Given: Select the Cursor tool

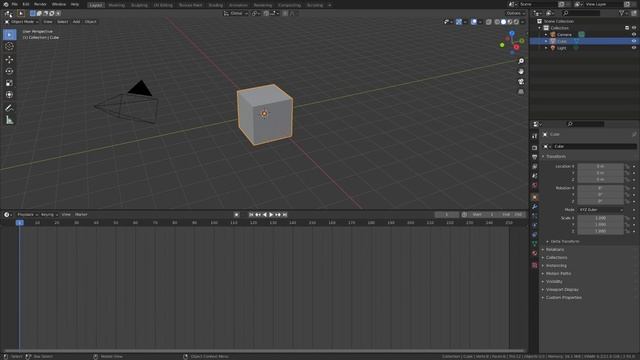Looking at the screenshot, I should tap(9, 47).
